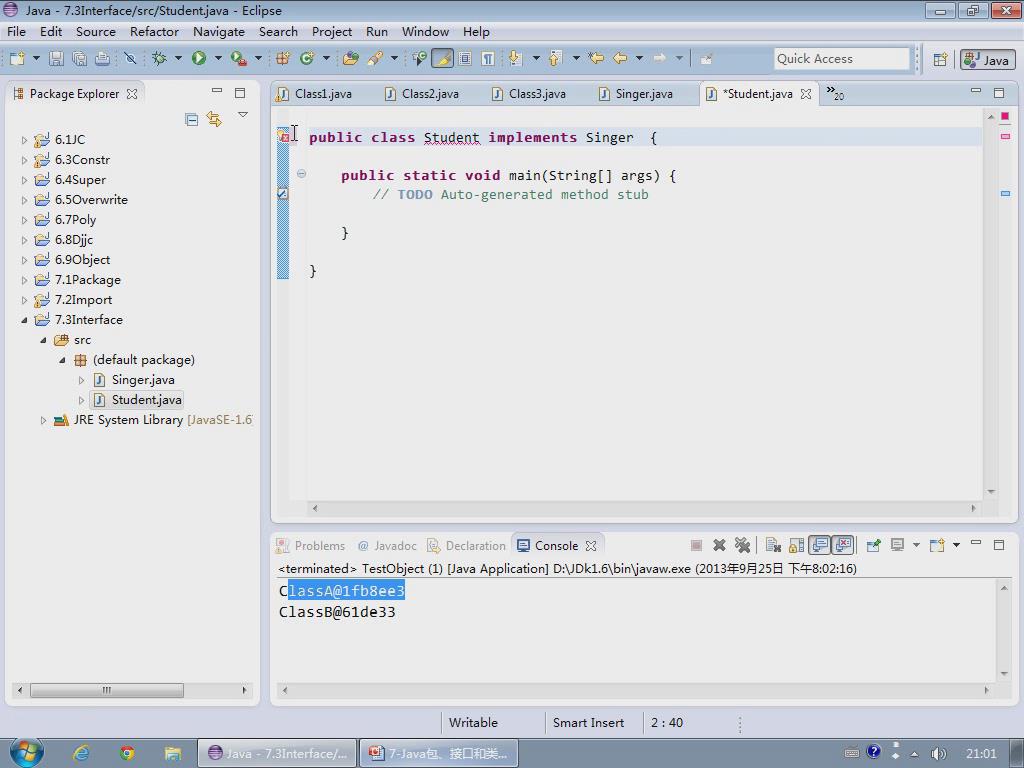
Task: Click the Save All icon
Action: click(x=80, y=59)
